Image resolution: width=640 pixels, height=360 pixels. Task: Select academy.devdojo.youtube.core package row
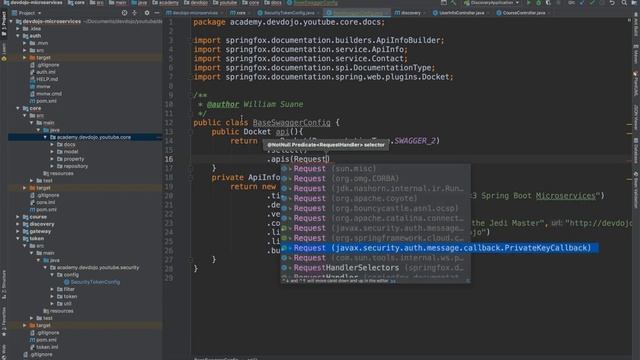[x=85, y=137]
